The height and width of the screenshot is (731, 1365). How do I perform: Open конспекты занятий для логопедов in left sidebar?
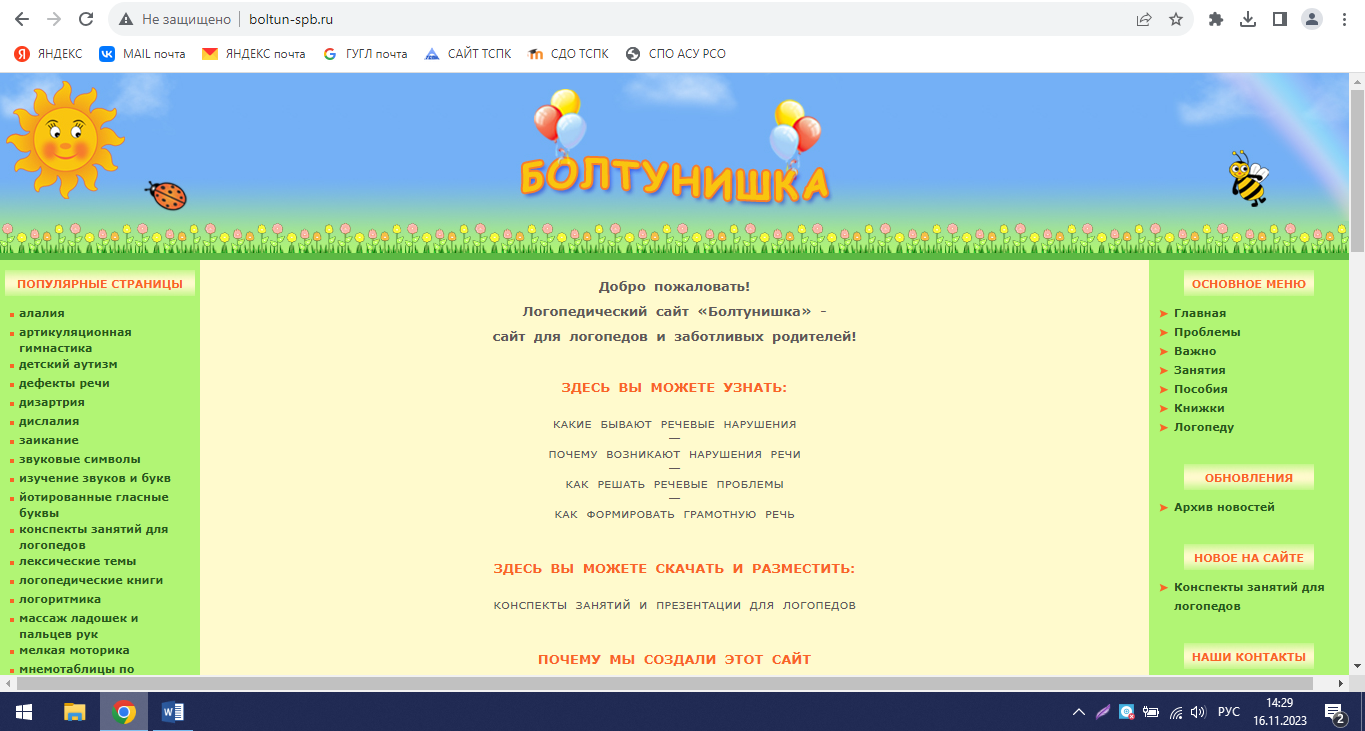coord(94,537)
